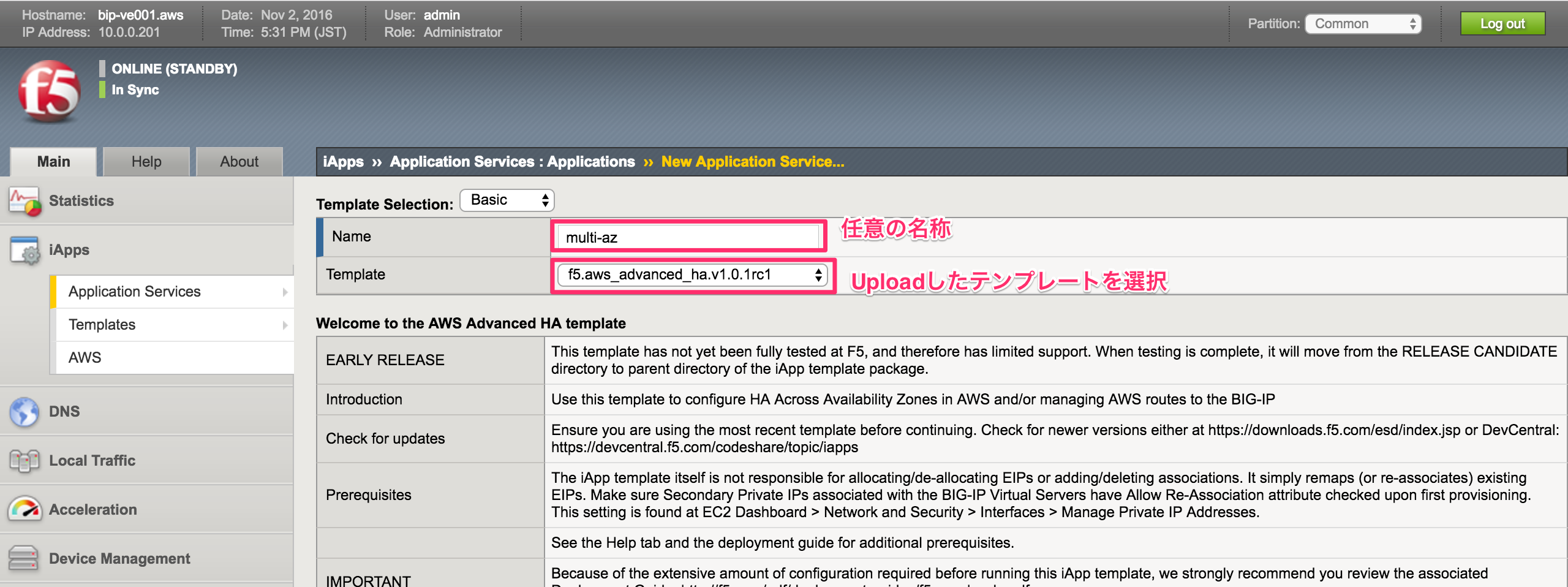
Task: Open the Partition Common dropdown
Action: [1363, 24]
